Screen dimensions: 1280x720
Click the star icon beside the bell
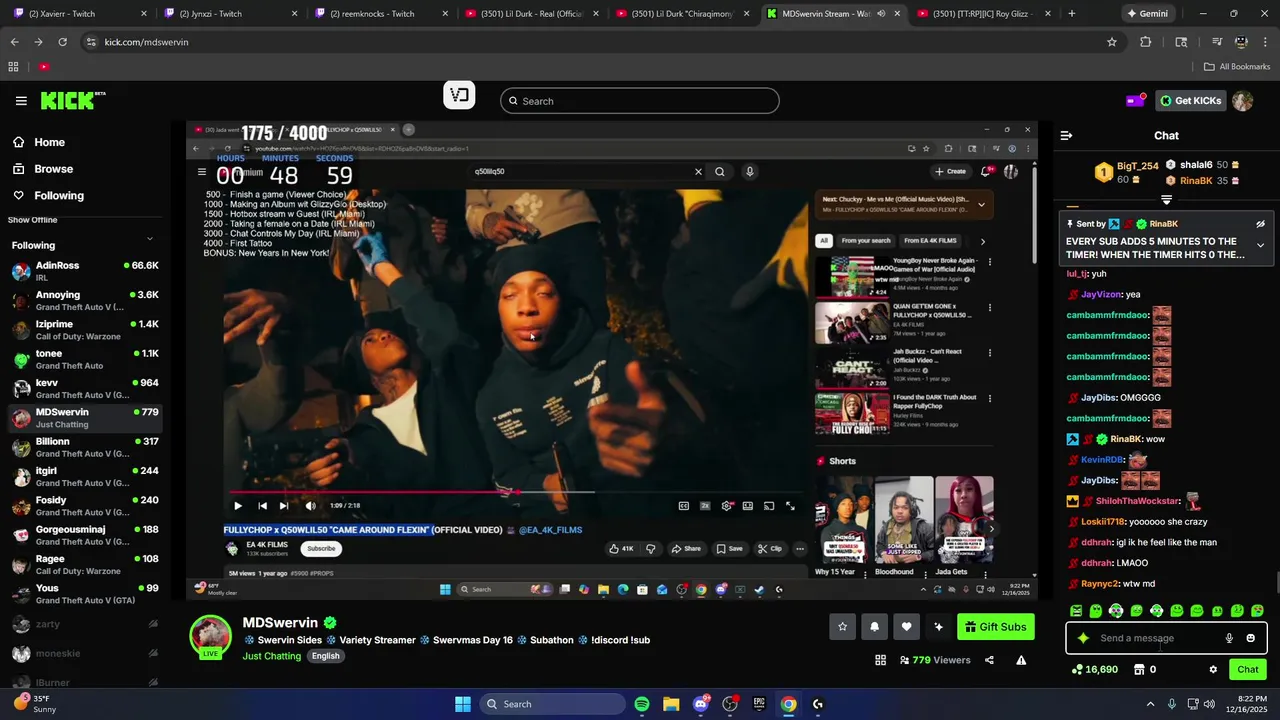(x=842, y=627)
